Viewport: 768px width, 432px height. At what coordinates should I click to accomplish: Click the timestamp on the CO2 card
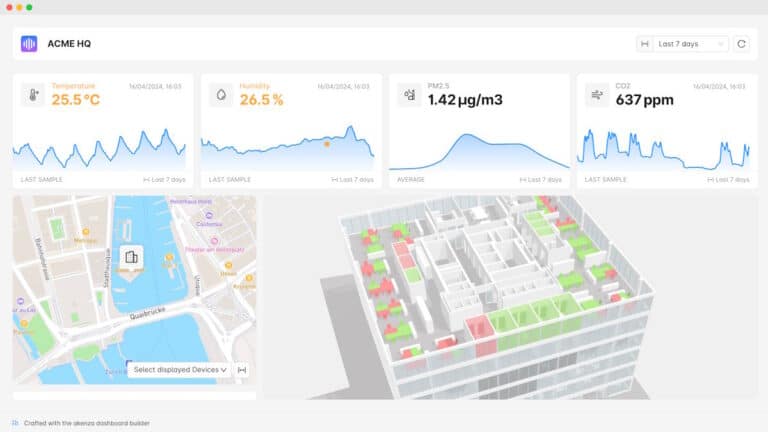tap(719, 86)
